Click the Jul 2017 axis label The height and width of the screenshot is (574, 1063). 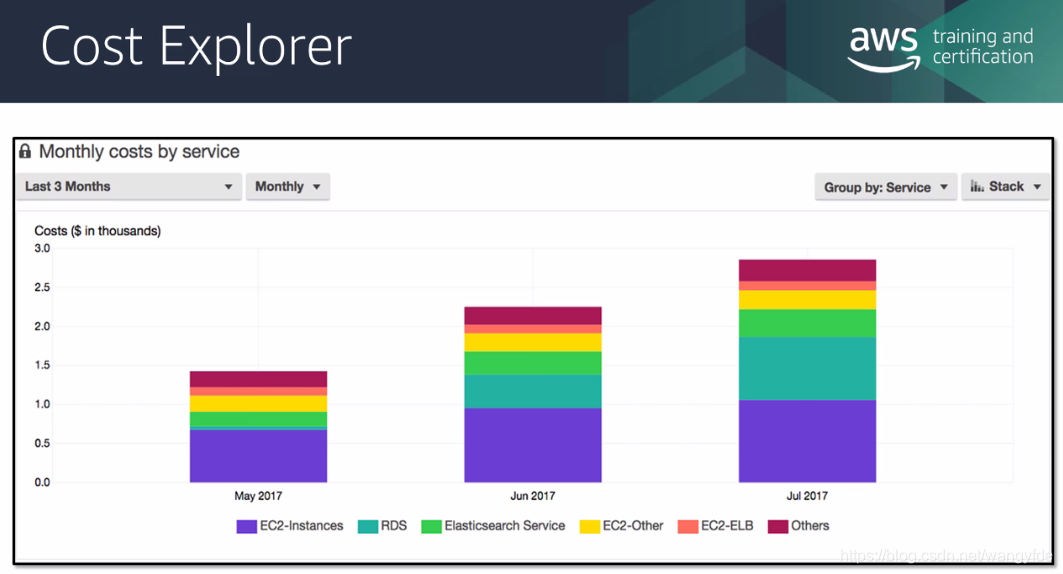coord(807,496)
